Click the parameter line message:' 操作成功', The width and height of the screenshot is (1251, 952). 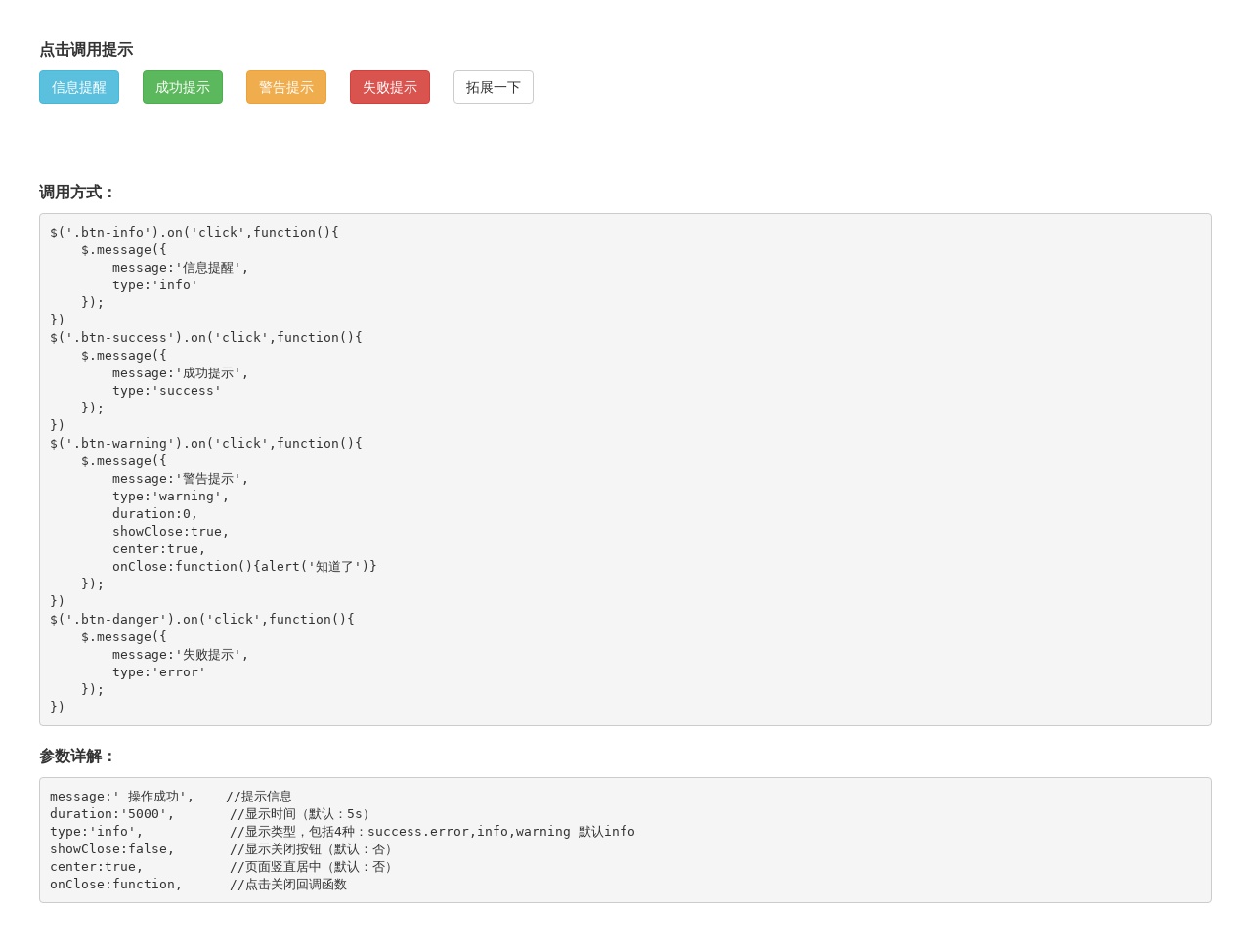[122, 797]
